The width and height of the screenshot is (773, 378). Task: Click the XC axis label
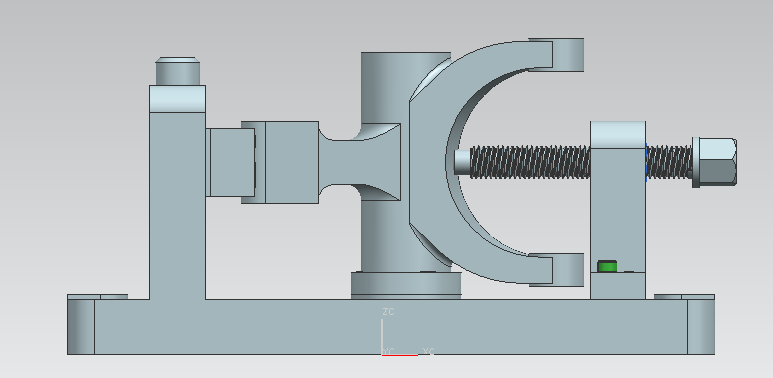pyautogui.click(x=429, y=351)
